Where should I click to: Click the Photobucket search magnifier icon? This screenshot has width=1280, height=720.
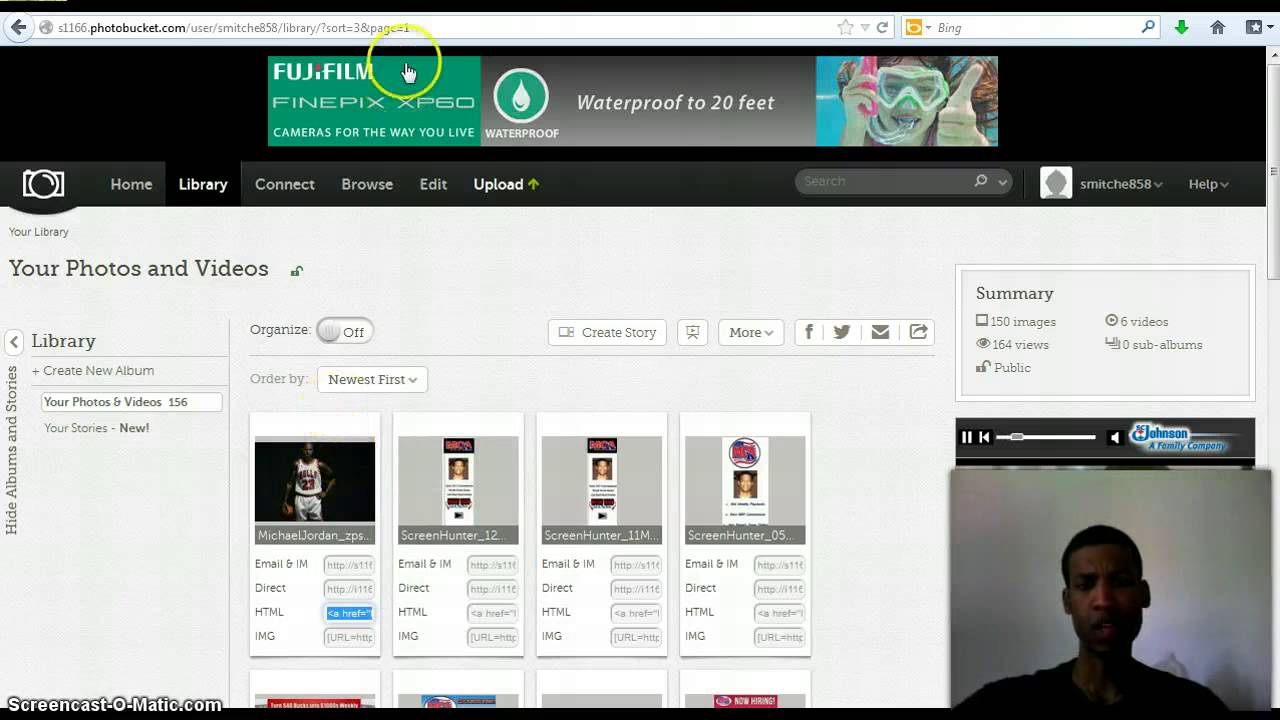pyautogui.click(x=981, y=181)
